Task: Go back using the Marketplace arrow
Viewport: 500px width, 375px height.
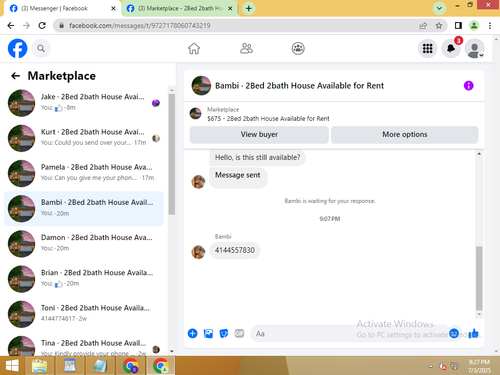Action: 15,76
